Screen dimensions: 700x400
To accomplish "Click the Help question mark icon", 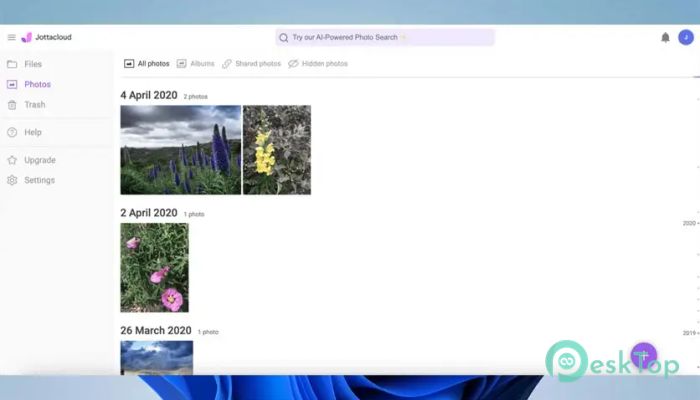I will 12,132.
